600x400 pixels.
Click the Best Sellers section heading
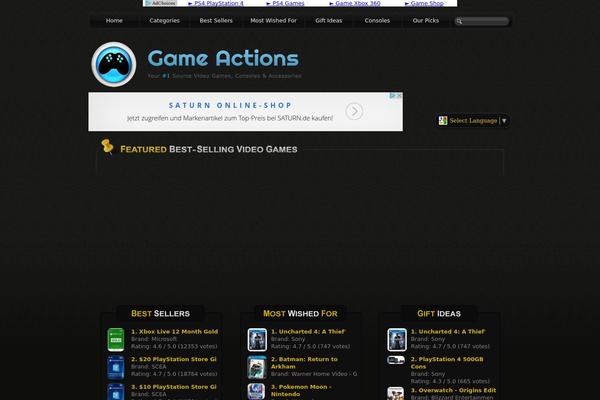click(160, 313)
